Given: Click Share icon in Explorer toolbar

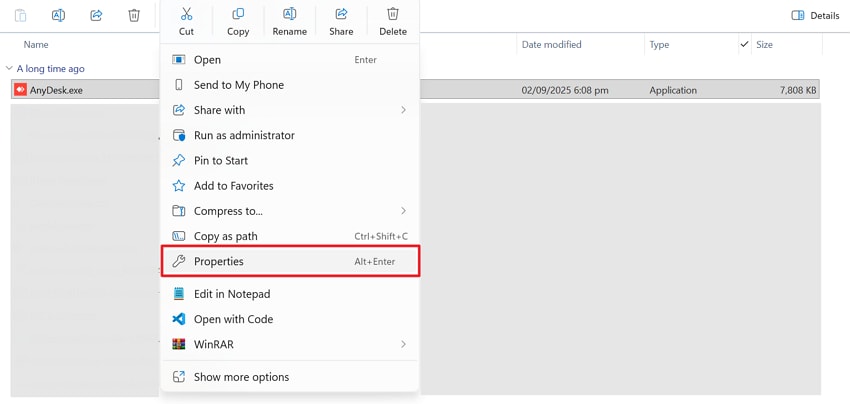Looking at the screenshot, I should point(96,15).
